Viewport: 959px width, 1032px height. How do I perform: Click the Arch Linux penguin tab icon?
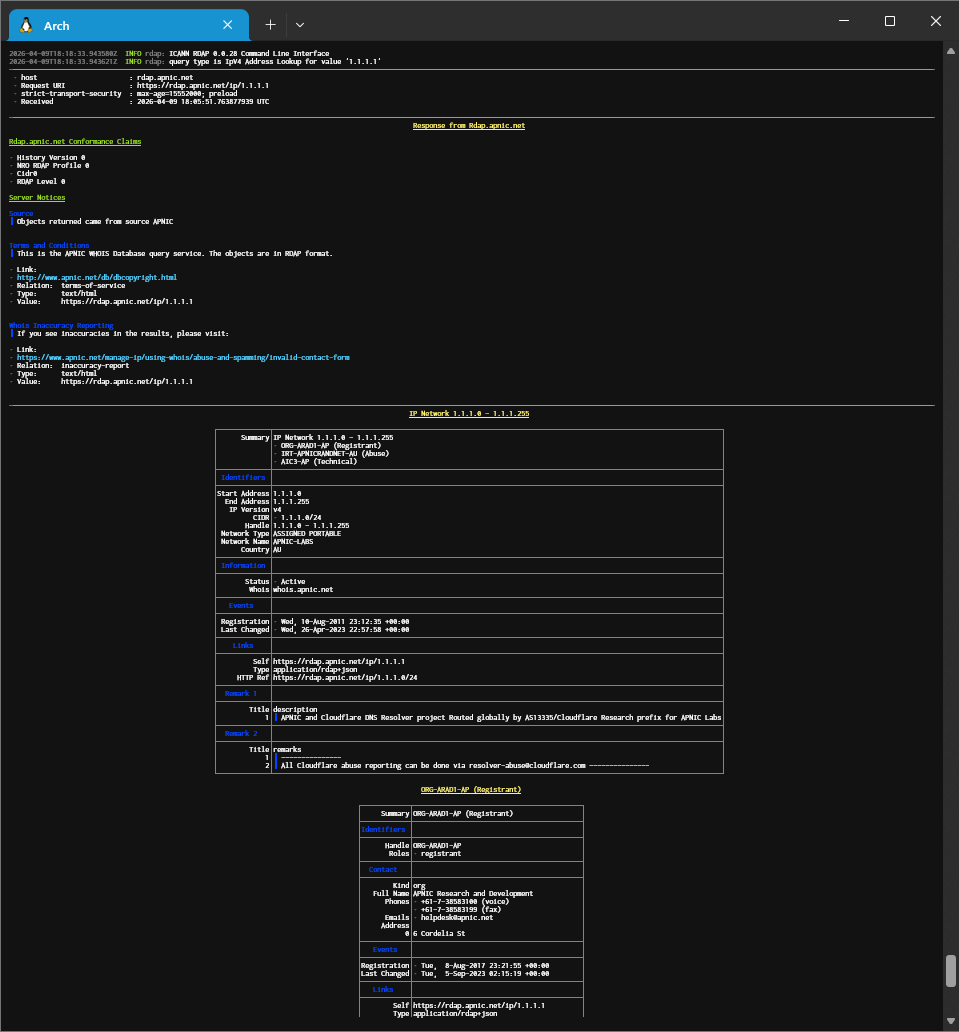pos(26,26)
